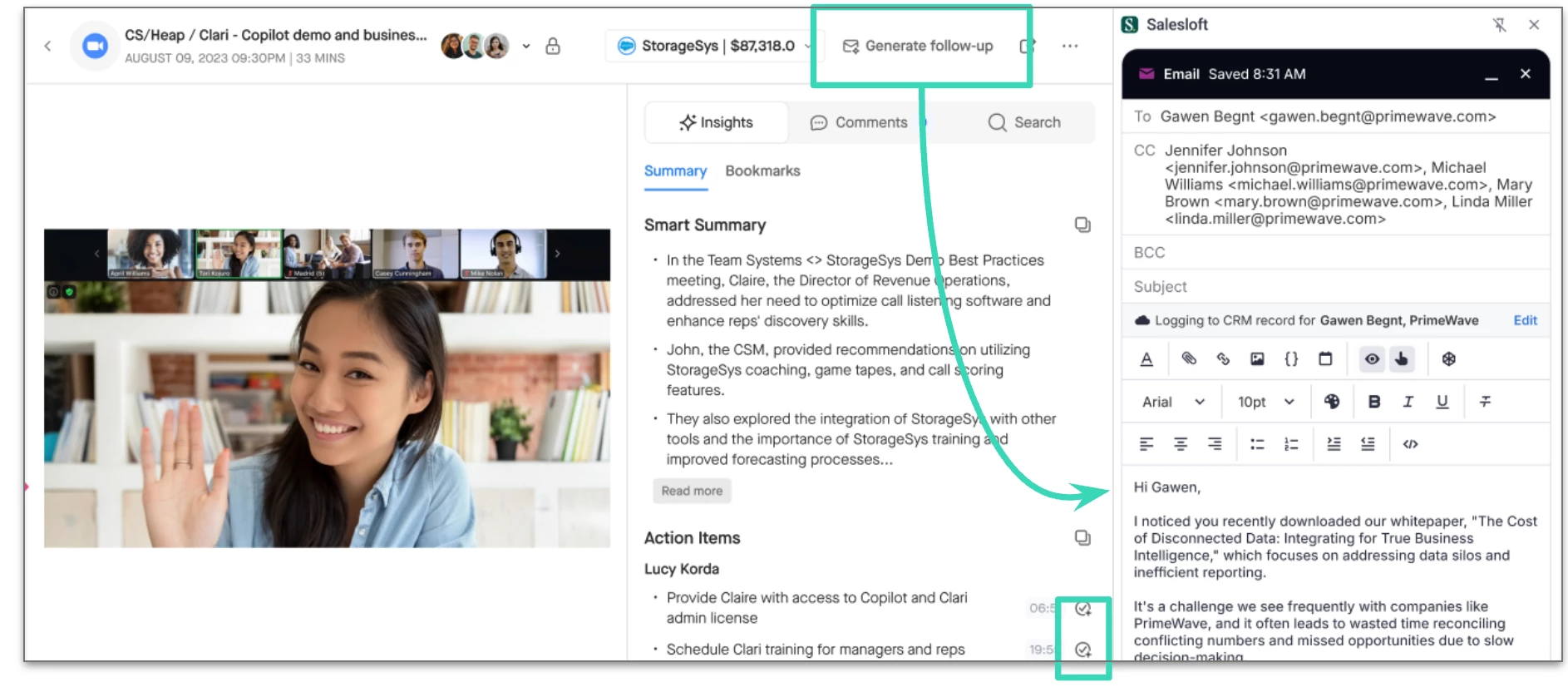Insert a hyperlink with link icon
The height and width of the screenshot is (692, 1568).
(x=1223, y=358)
